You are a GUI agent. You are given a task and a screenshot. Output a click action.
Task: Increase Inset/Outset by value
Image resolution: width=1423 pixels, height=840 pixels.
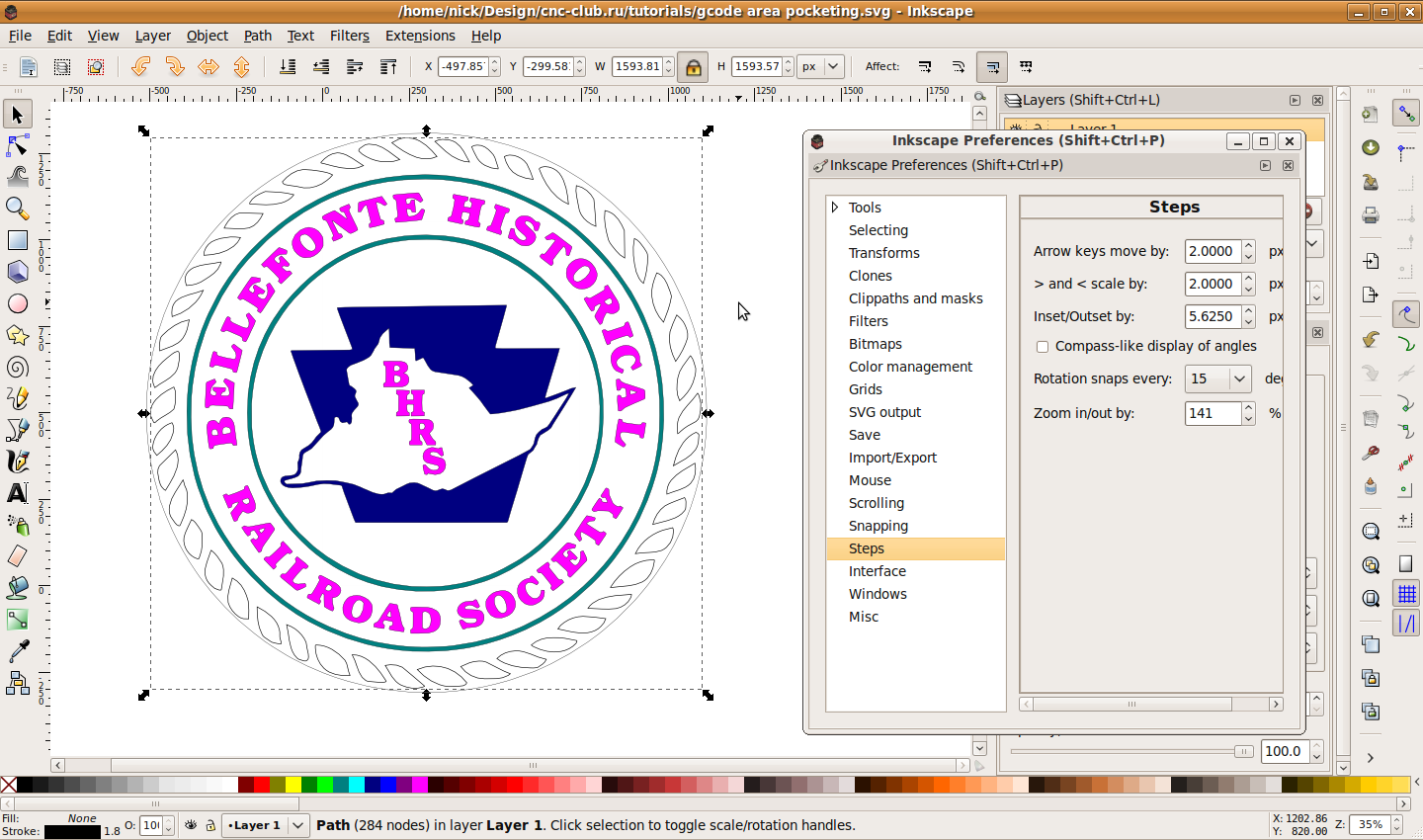(x=1249, y=311)
